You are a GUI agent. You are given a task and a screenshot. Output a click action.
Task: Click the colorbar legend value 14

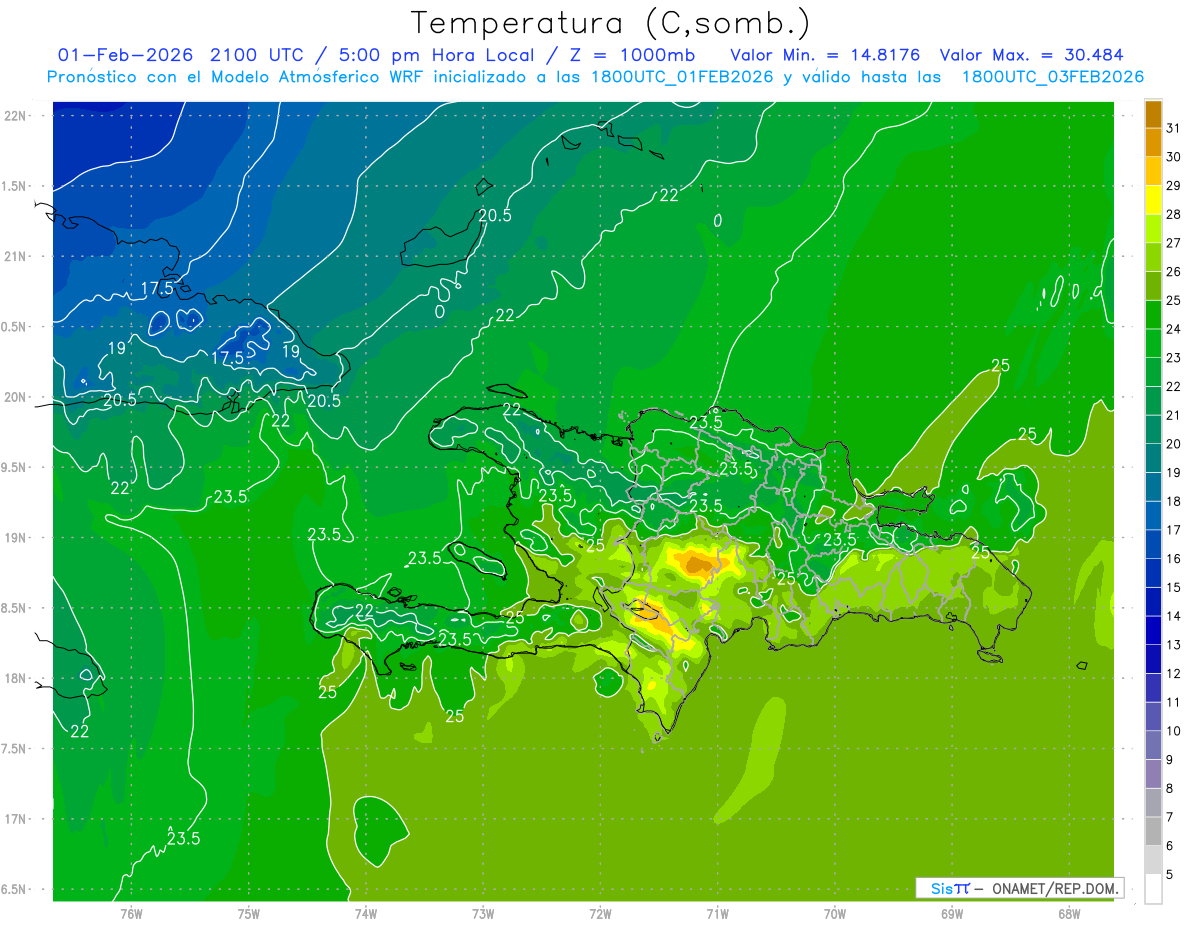coord(1174,616)
